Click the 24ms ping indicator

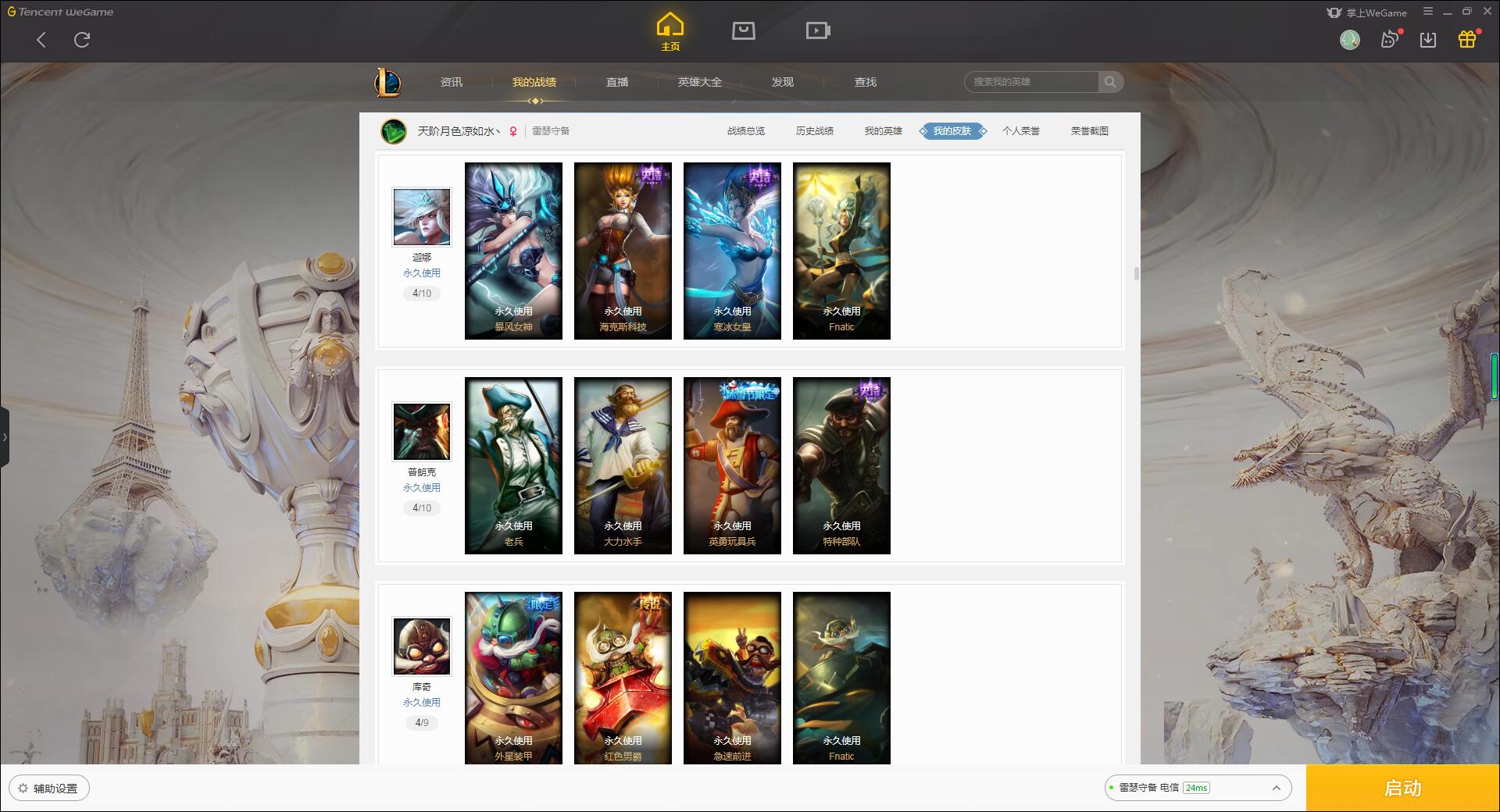[x=1196, y=788]
